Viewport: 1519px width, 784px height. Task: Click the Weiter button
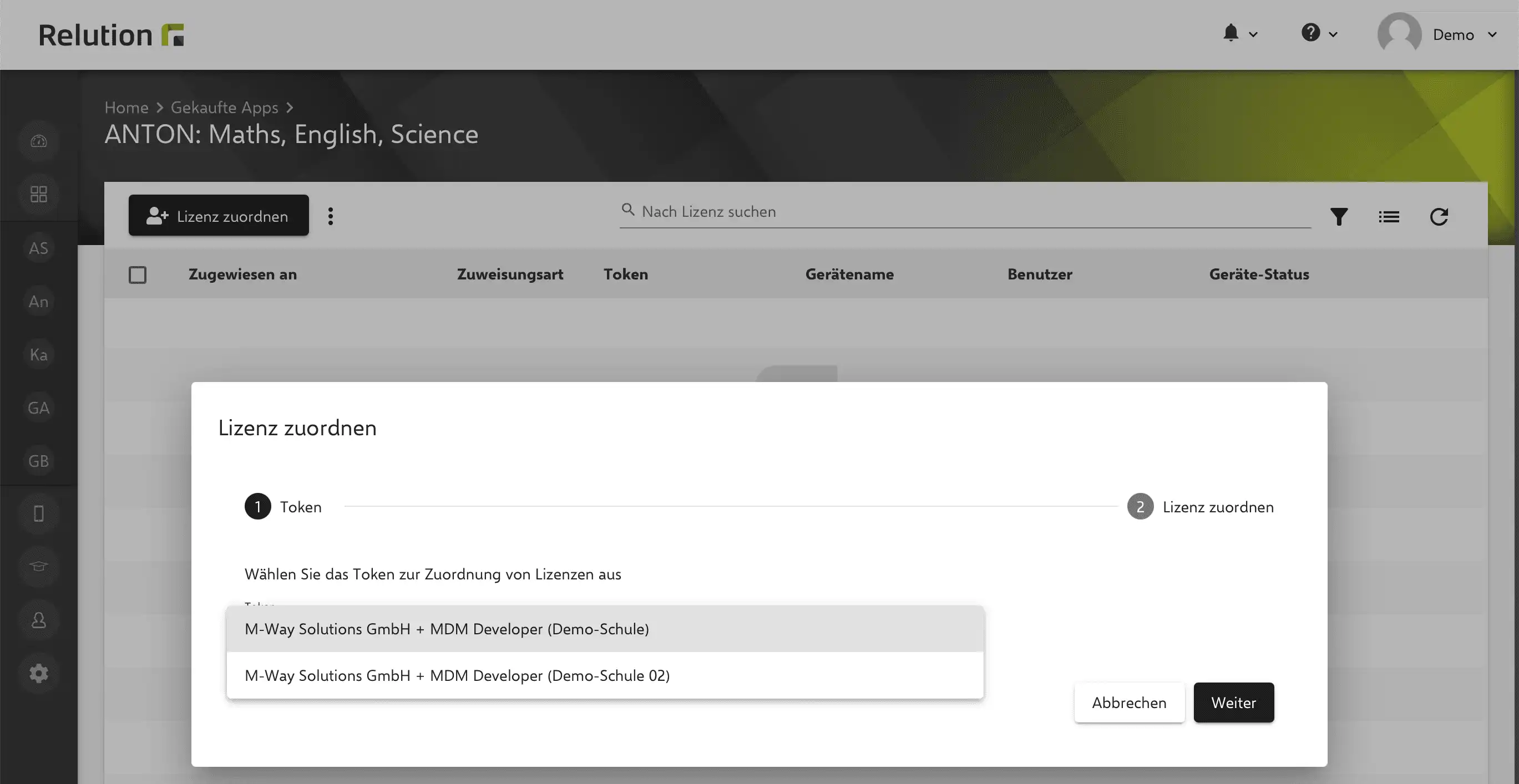1234,702
